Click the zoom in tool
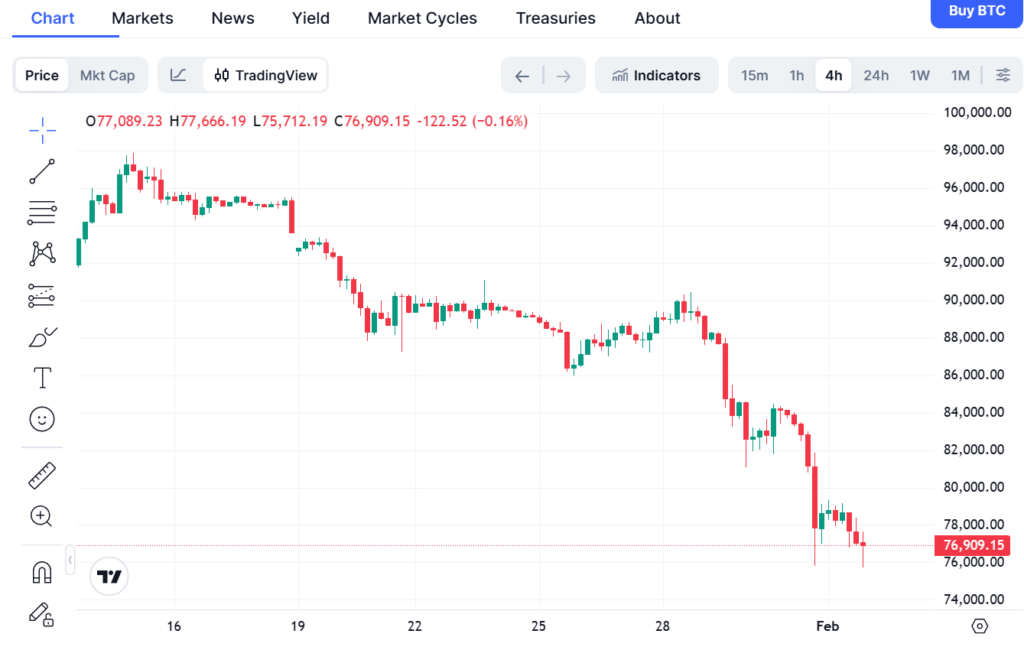 [x=42, y=516]
